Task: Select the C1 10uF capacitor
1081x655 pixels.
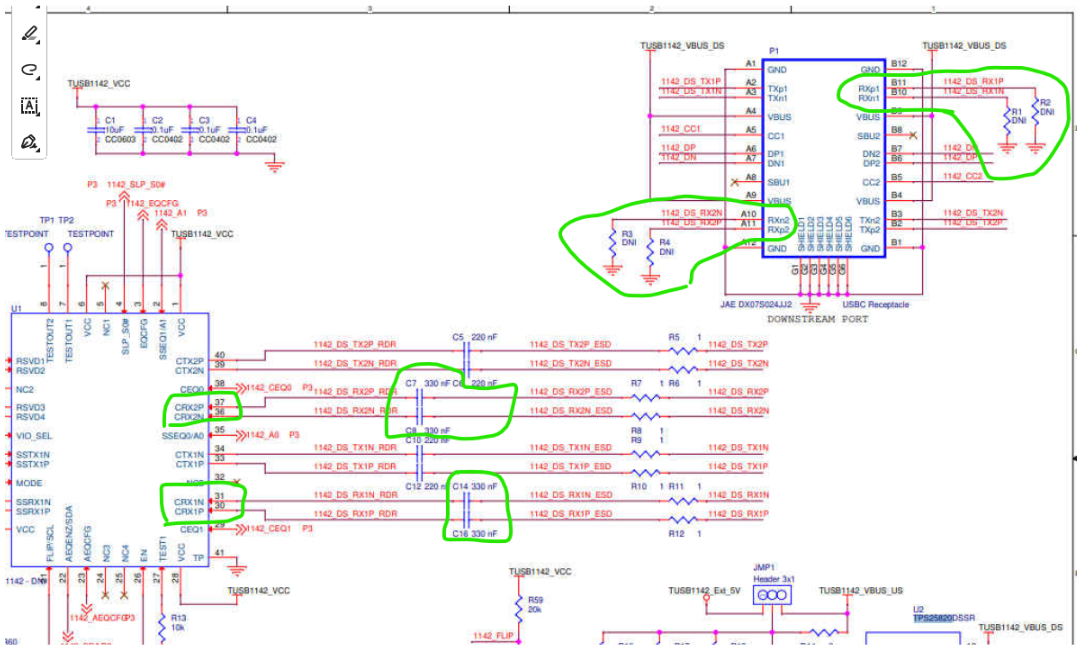Action: click(96, 130)
